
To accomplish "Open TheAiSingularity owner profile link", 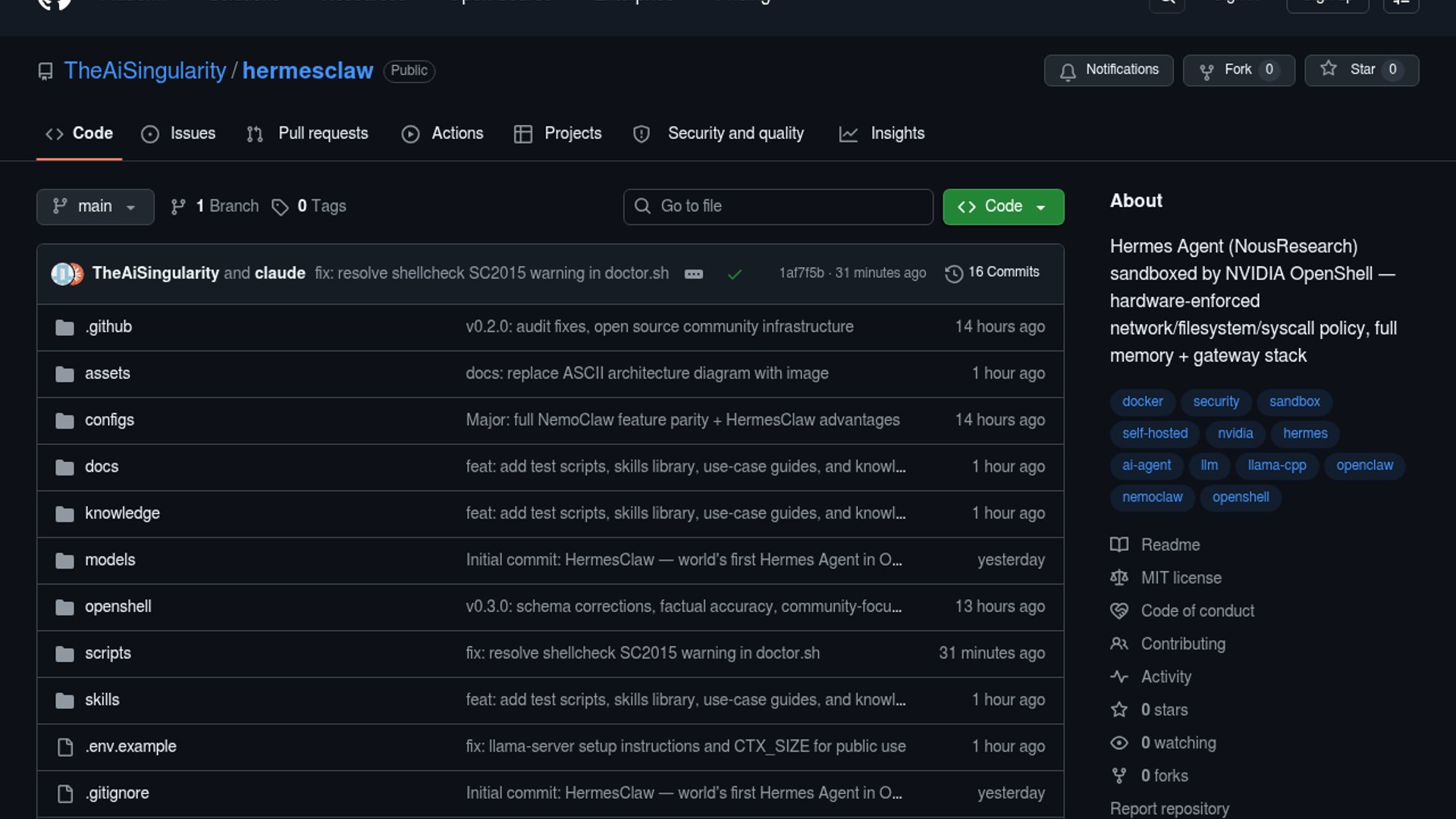I will click(145, 71).
